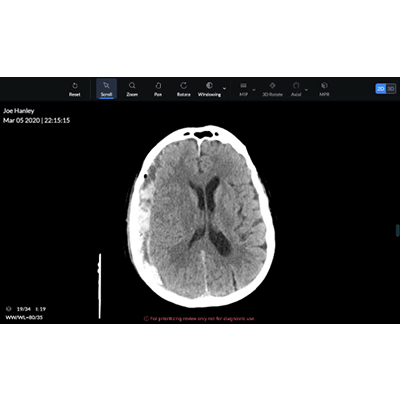400x400 pixels.
Task: Open the MPR view
Action: pyautogui.click(x=324, y=89)
